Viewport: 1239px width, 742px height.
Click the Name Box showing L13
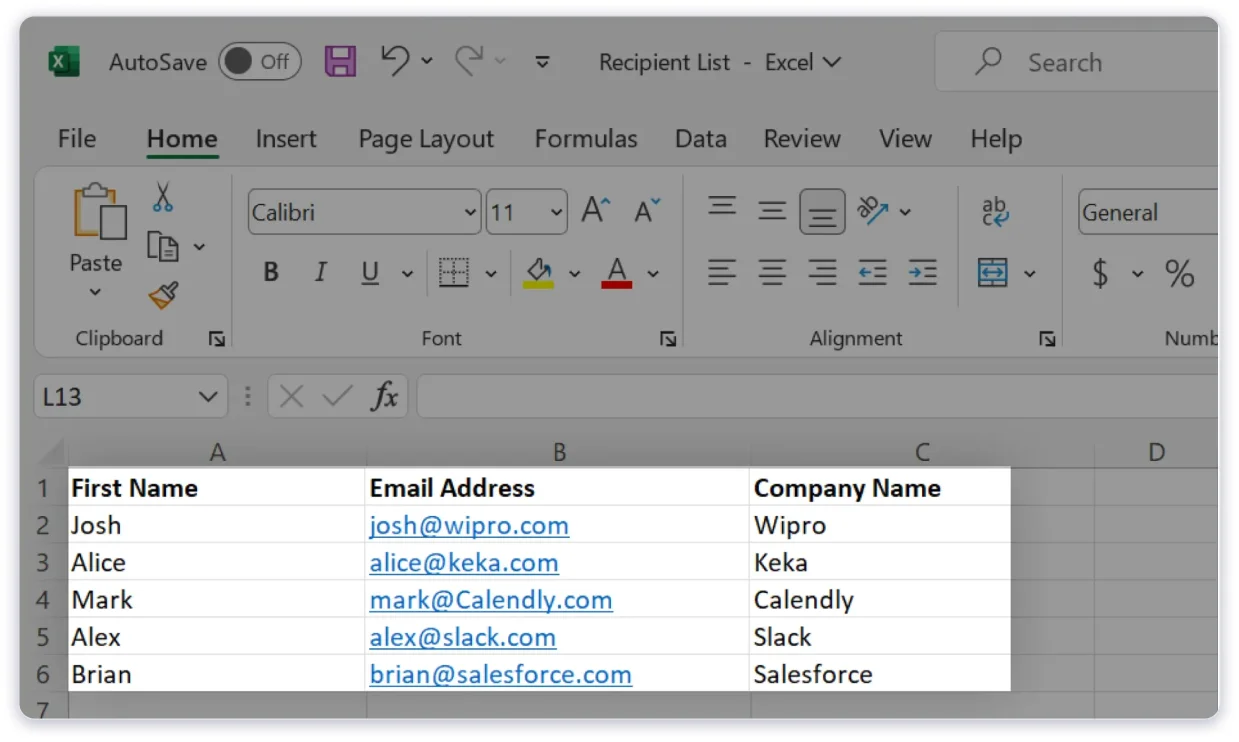[130, 397]
